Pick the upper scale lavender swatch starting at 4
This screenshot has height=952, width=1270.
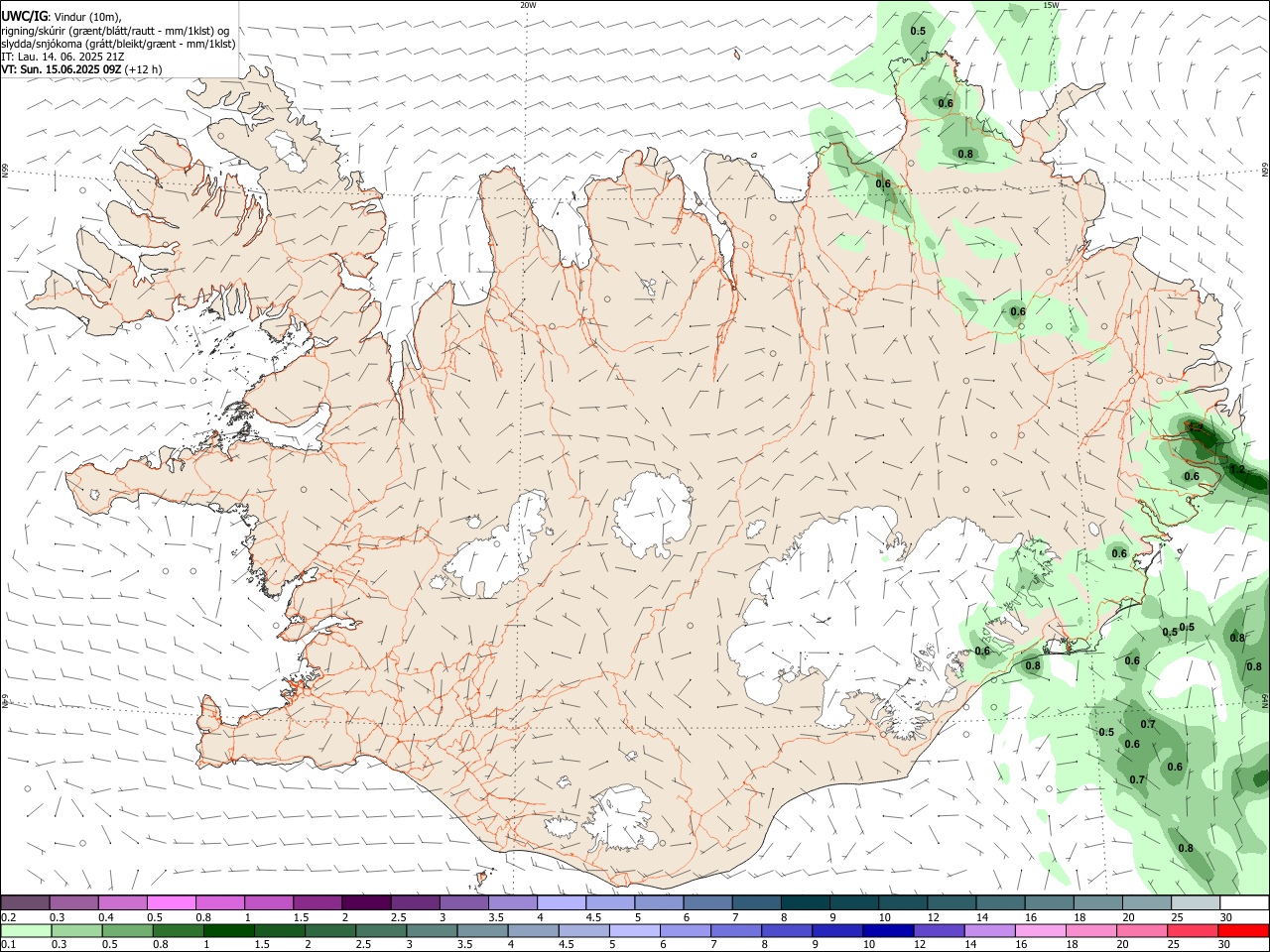point(560,902)
